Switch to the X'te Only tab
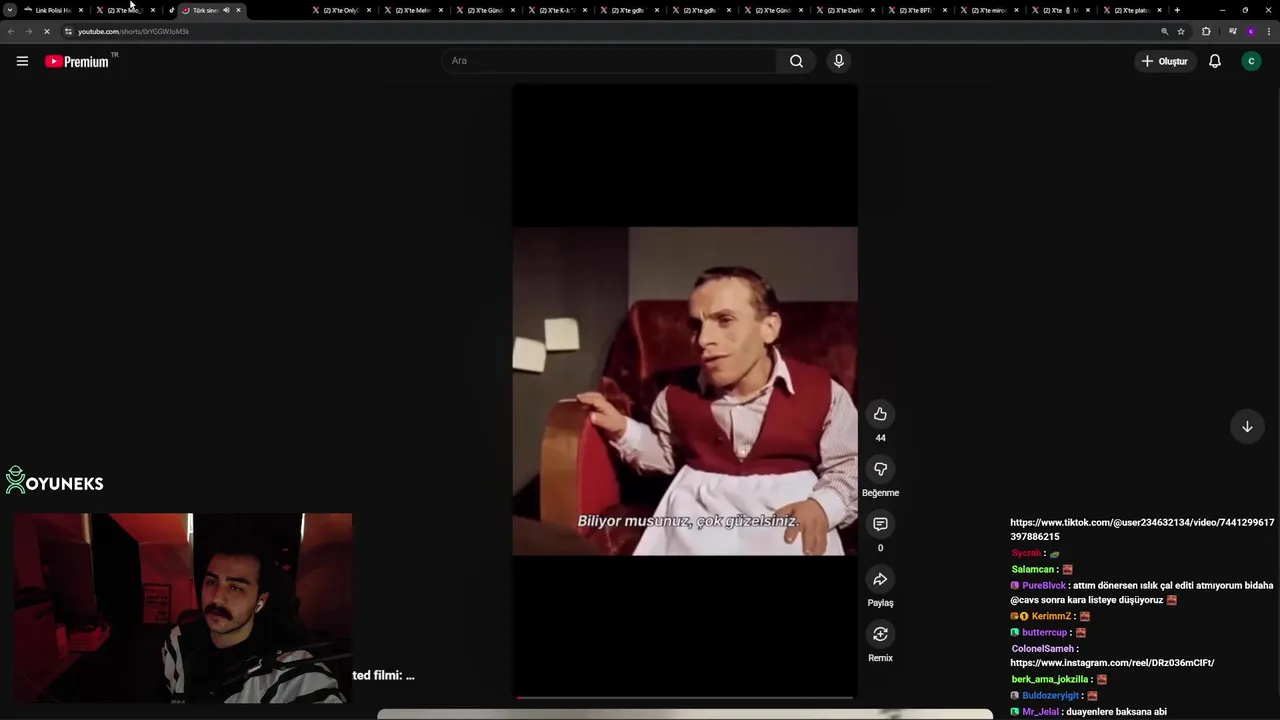This screenshot has width=1280, height=720. 340,10
